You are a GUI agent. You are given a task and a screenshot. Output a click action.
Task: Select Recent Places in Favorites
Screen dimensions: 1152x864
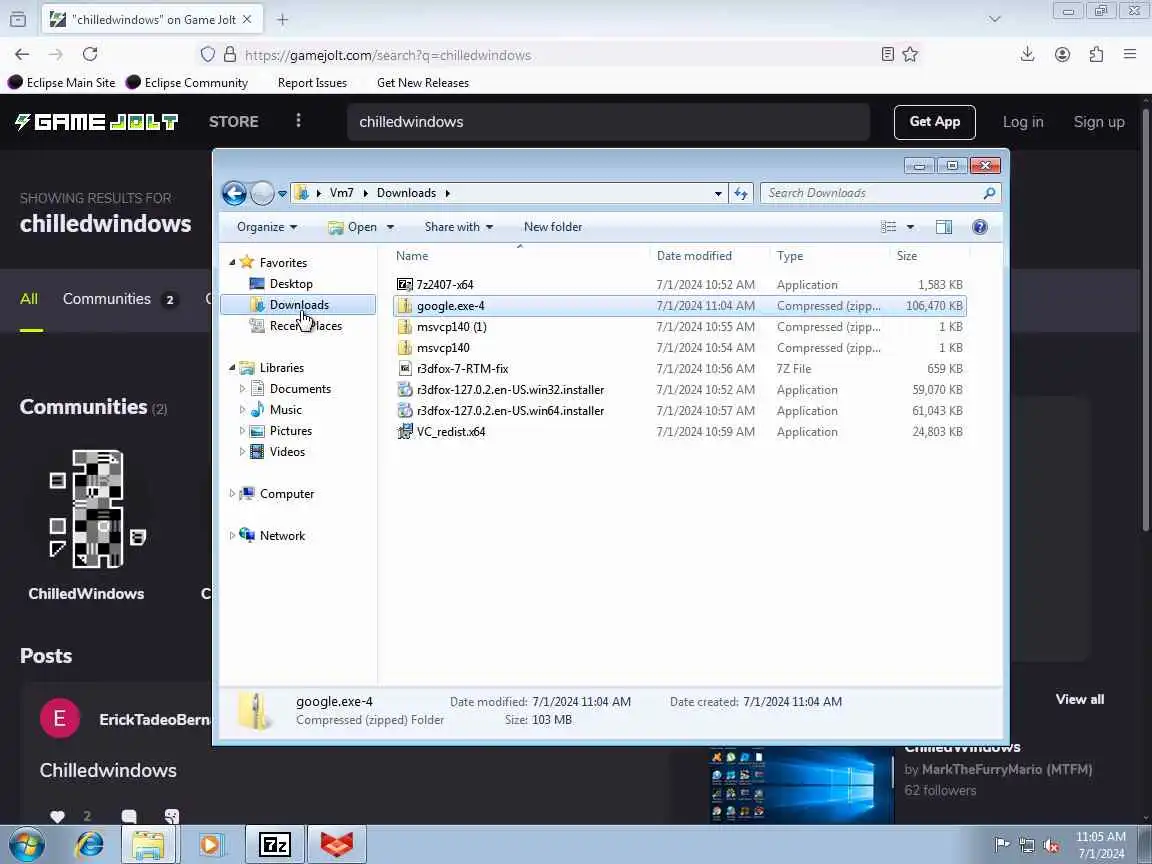[x=305, y=325]
